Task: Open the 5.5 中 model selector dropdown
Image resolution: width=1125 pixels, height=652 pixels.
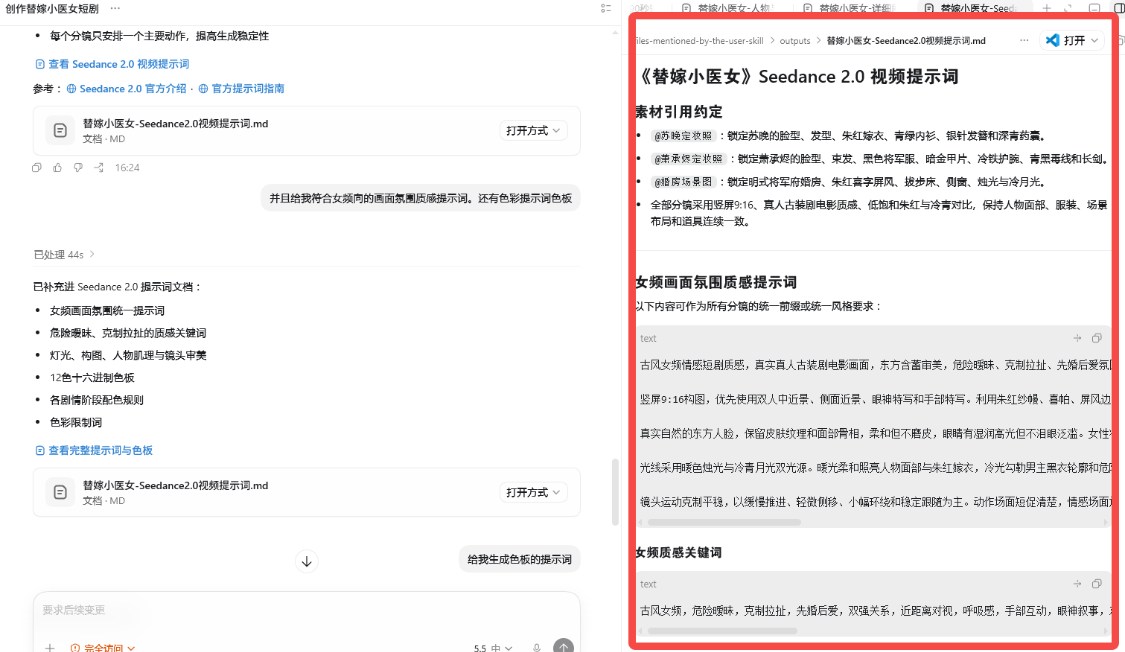Action: (493, 648)
